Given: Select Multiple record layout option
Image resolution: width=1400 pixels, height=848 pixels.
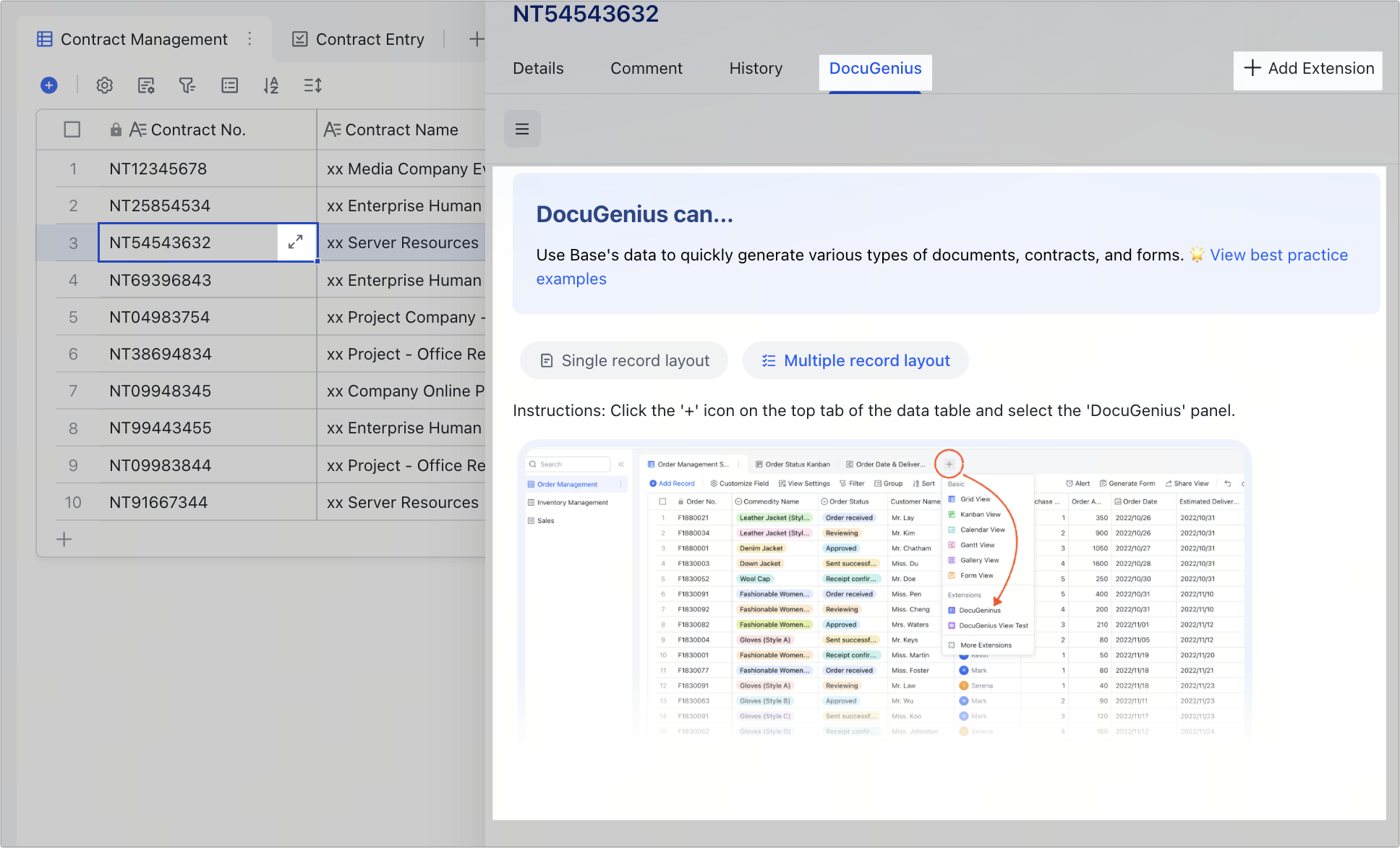Looking at the screenshot, I should [x=855, y=360].
